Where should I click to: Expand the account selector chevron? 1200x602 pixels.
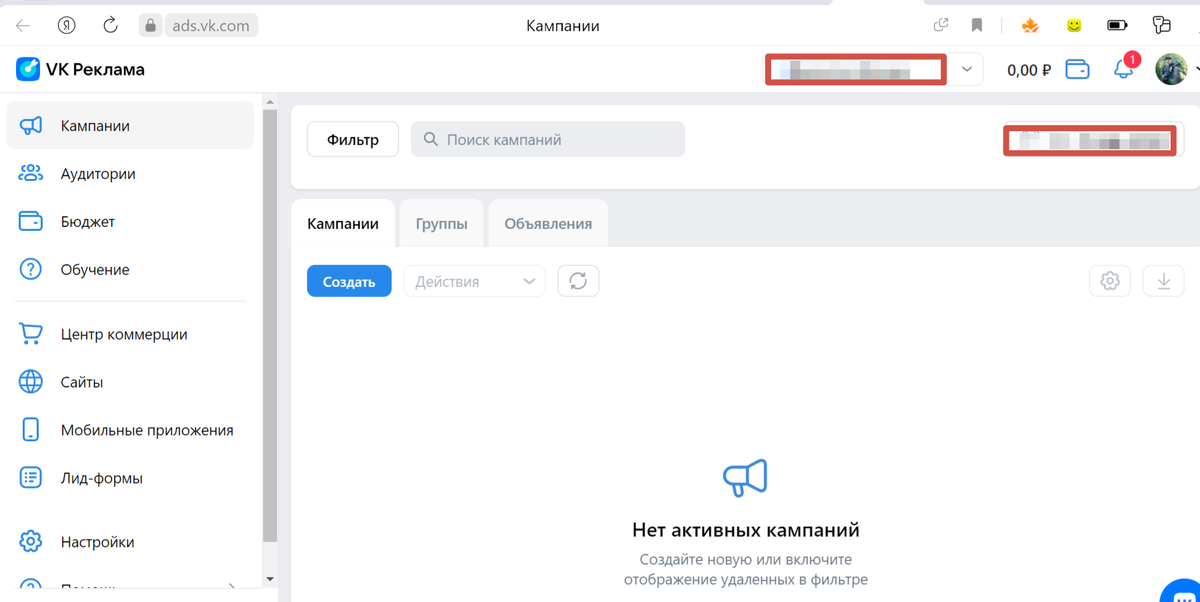click(x=966, y=69)
